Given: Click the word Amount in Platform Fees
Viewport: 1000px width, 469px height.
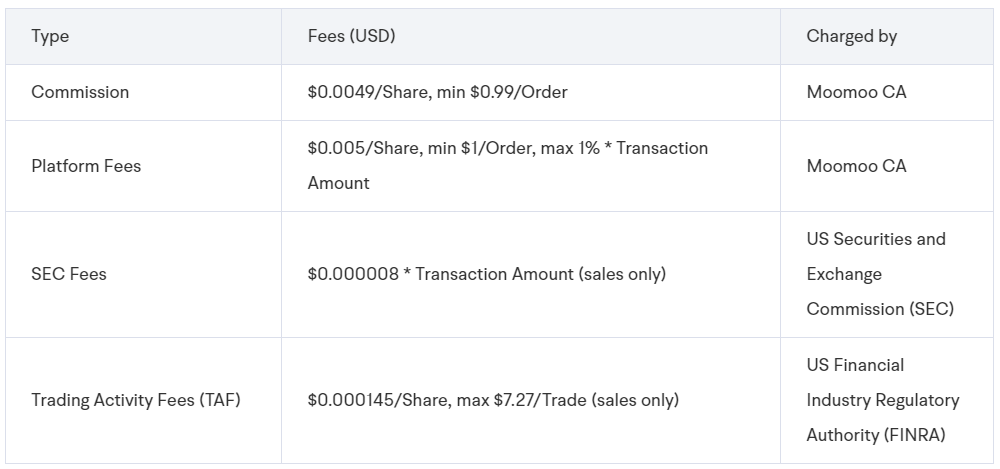Looking at the screenshot, I should pos(339,183).
